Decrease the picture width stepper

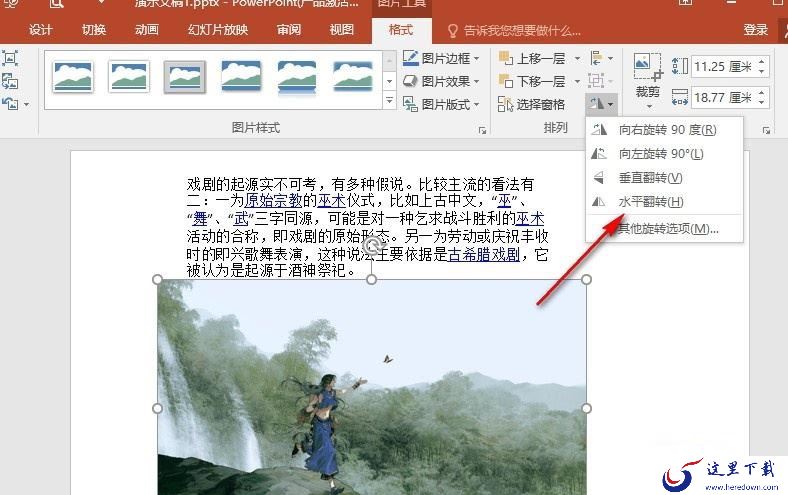762,103
